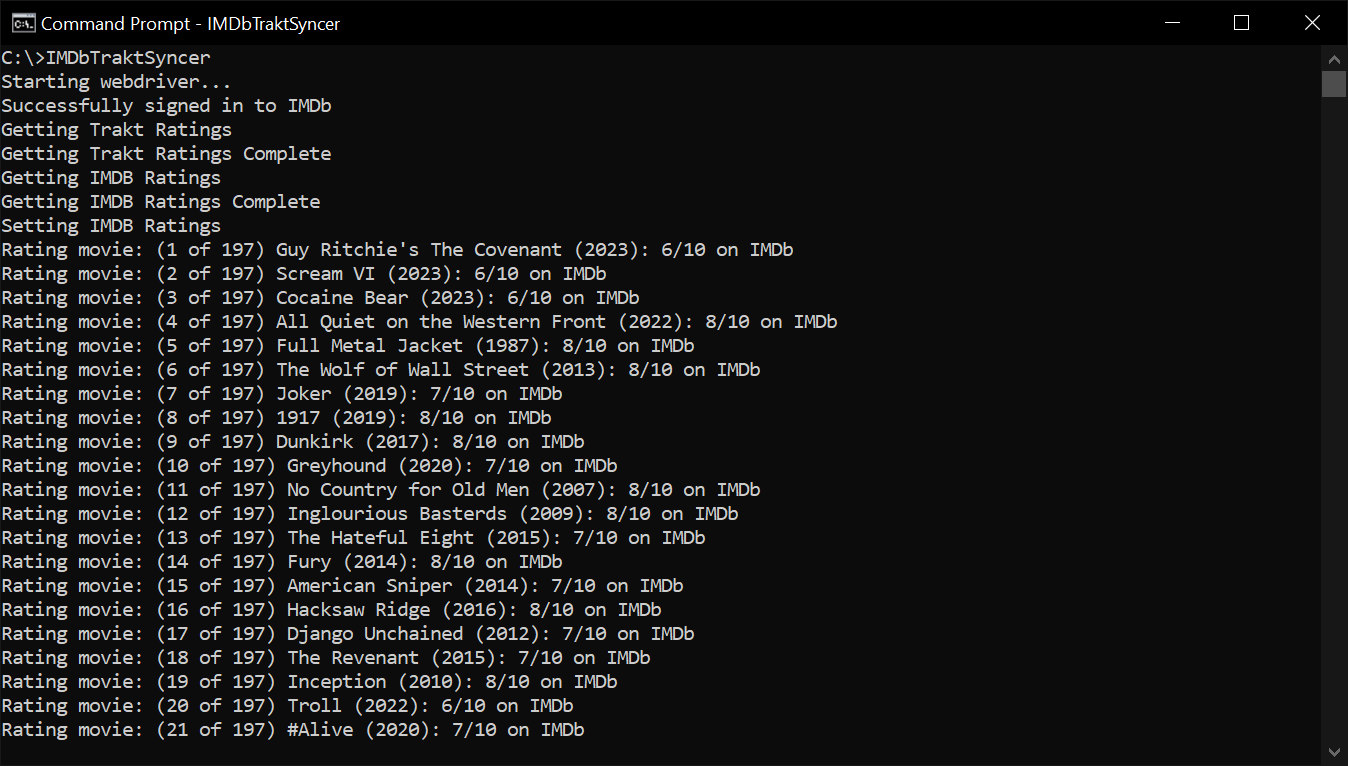The height and width of the screenshot is (766, 1348).
Task: Click the 'Starting webdriver...' output line
Action: click(116, 82)
